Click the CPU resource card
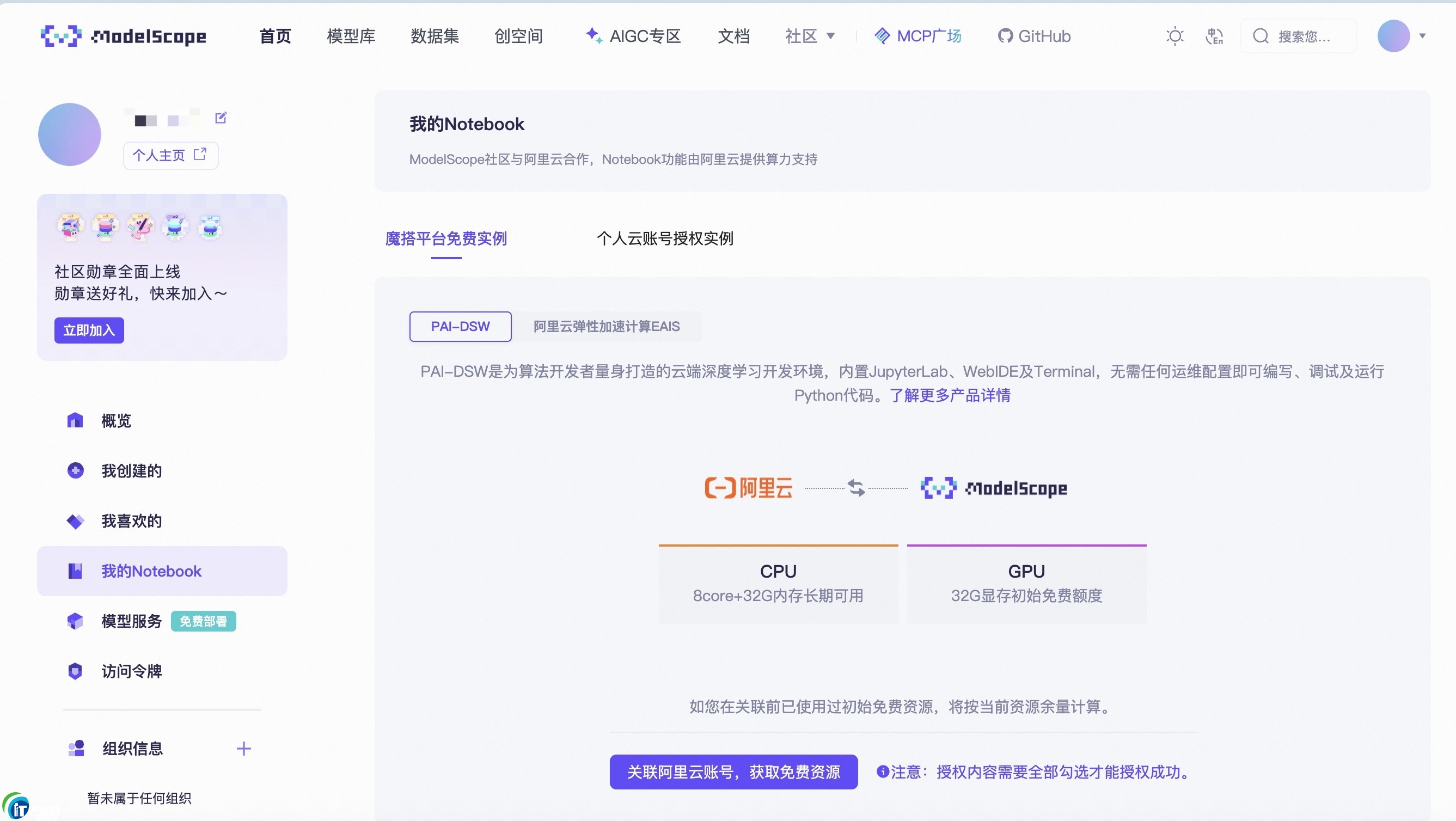The width and height of the screenshot is (1456, 821). (x=778, y=584)
